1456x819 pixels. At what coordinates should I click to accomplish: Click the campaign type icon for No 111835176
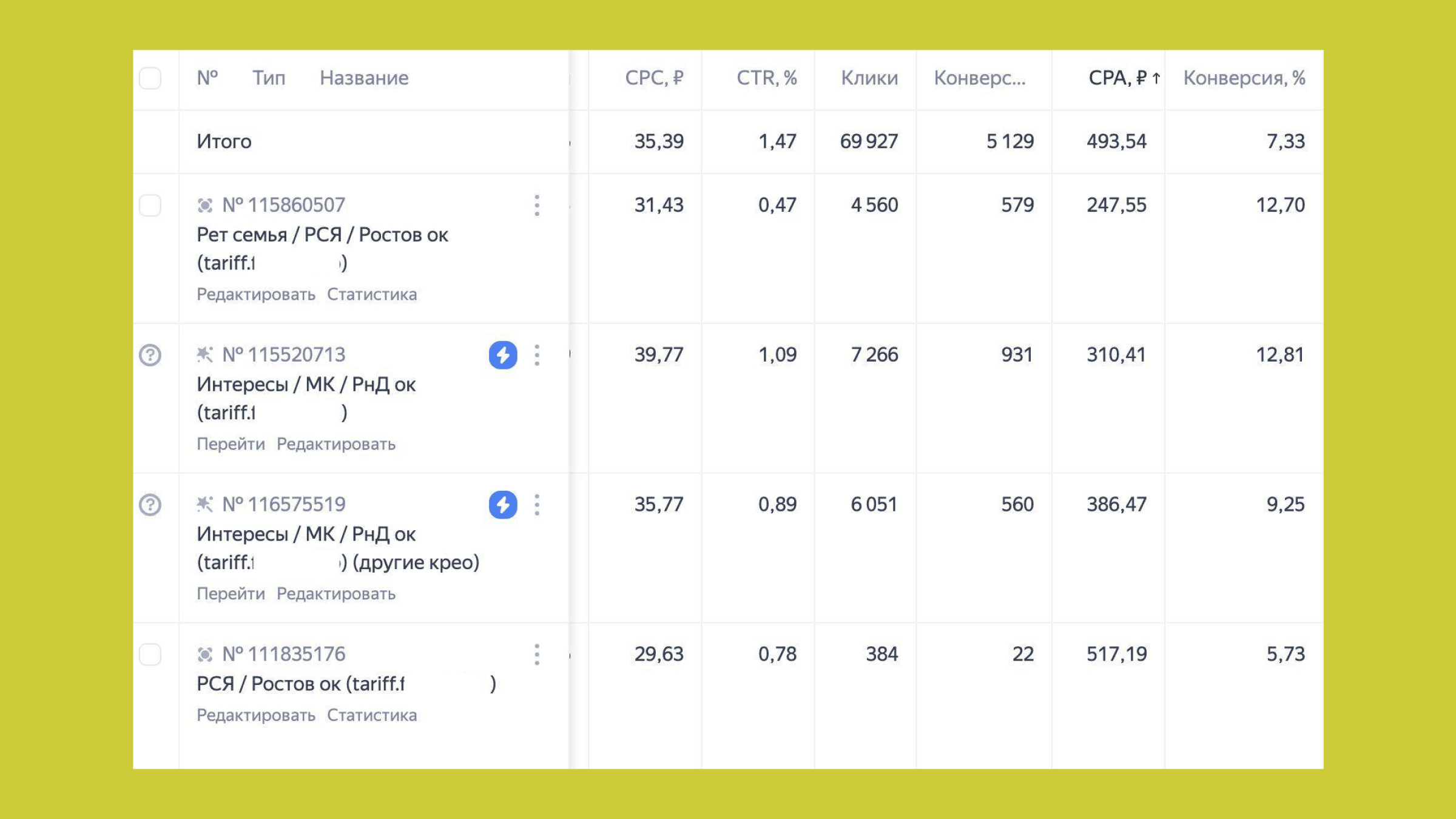(205, 655)
